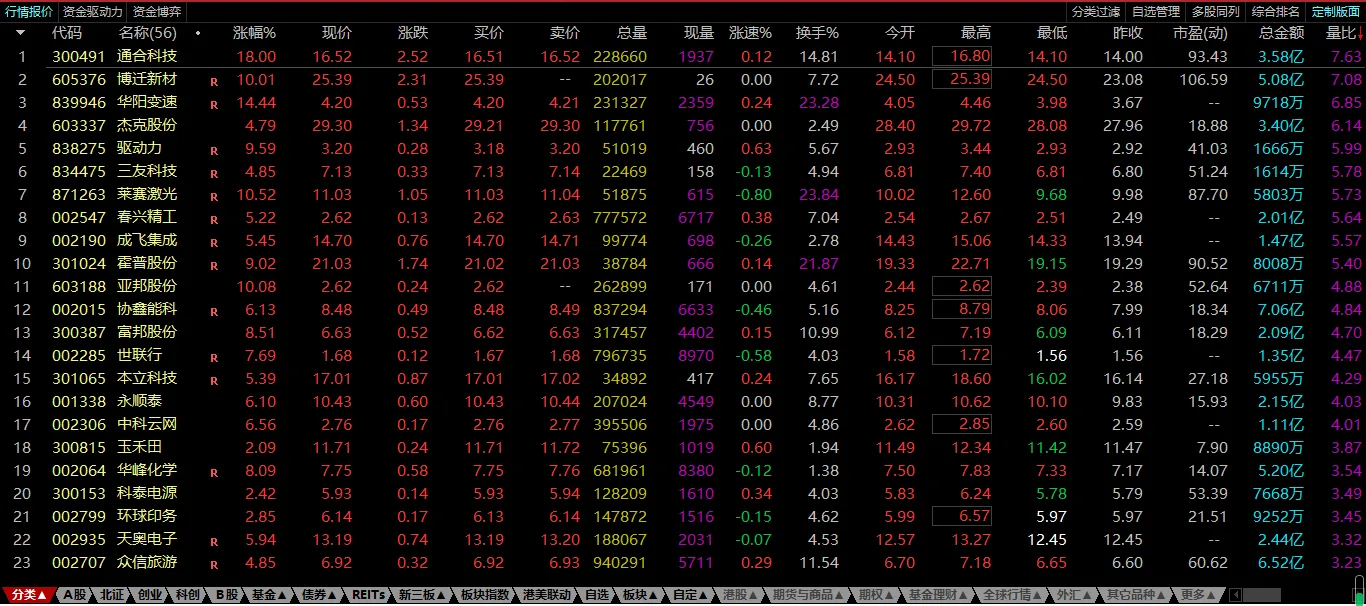Sort by the 换手% column header
Image resolution: width=1366 pixels, height=606 pixels.
tap(817, 33)
